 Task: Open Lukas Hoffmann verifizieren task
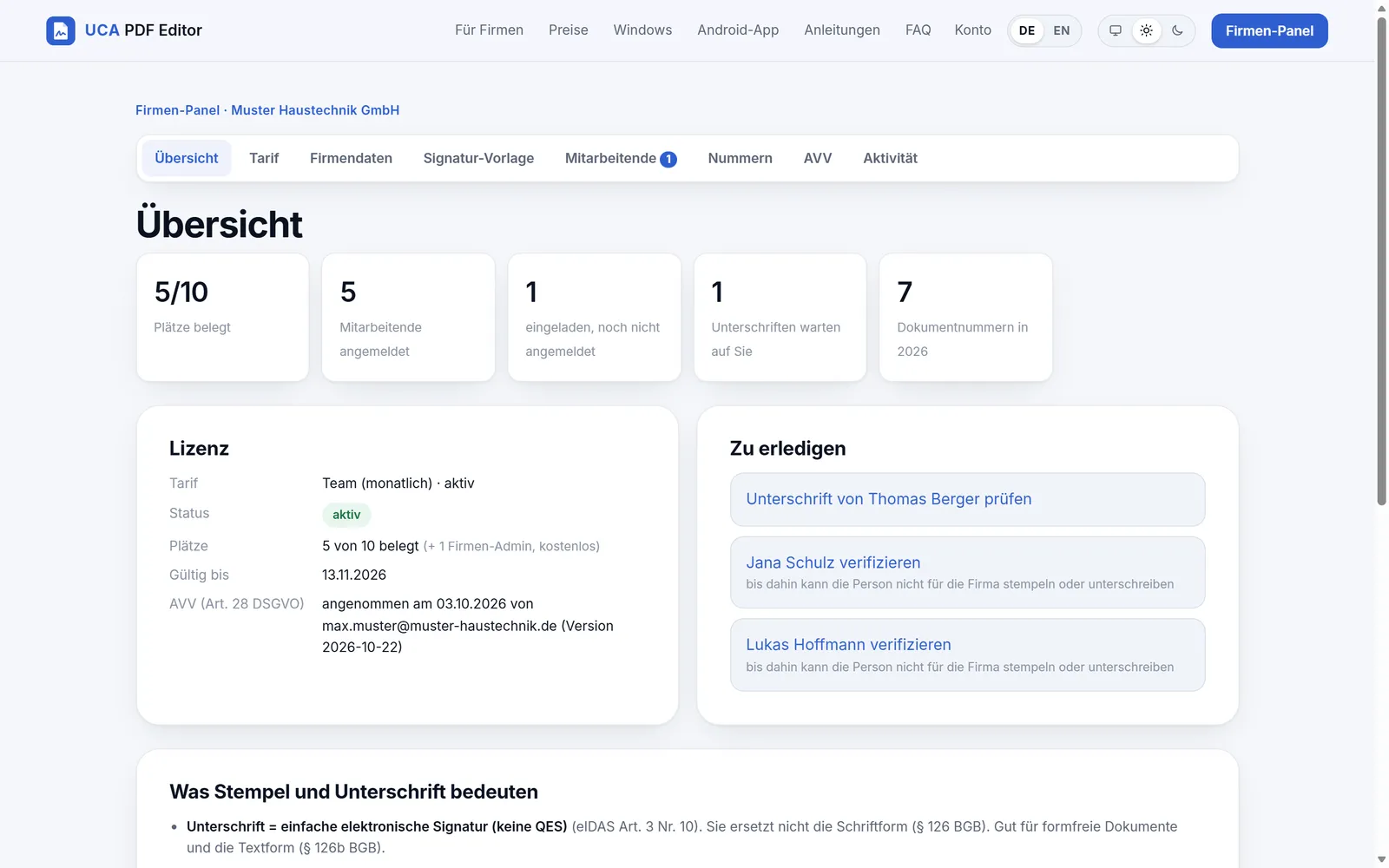point(967,654)
